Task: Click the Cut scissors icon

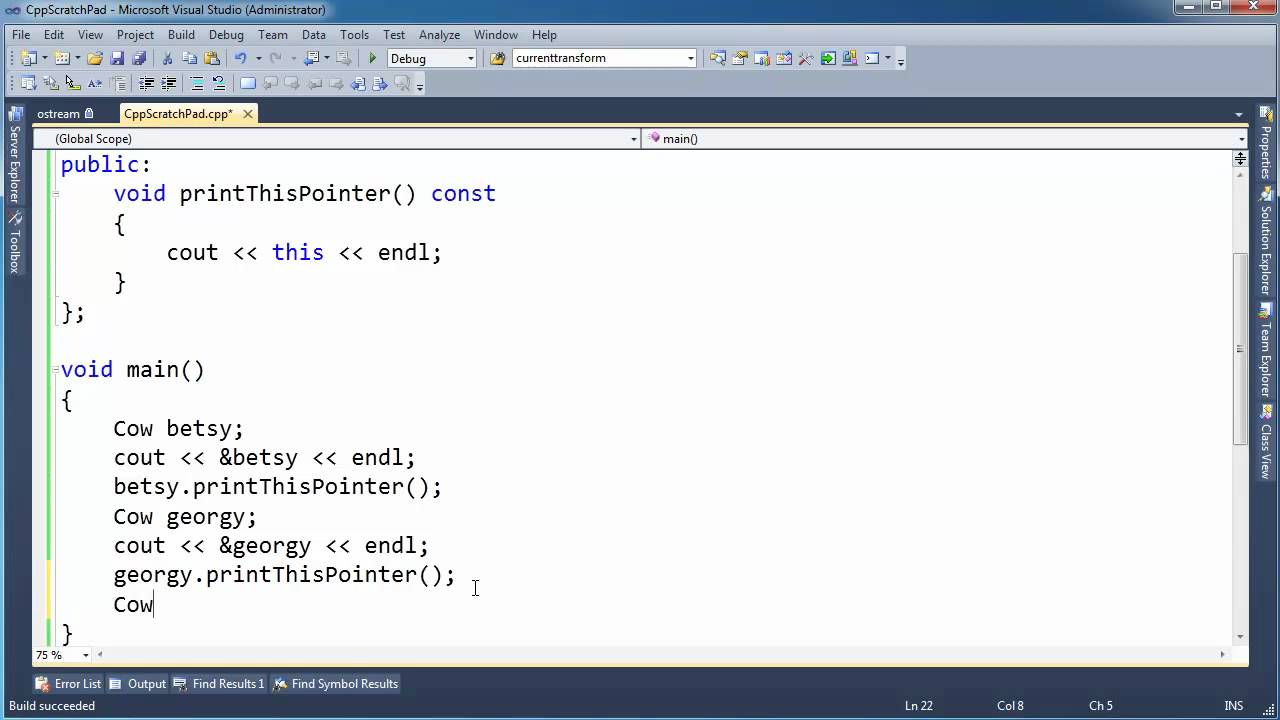Action: pos(167,58)
